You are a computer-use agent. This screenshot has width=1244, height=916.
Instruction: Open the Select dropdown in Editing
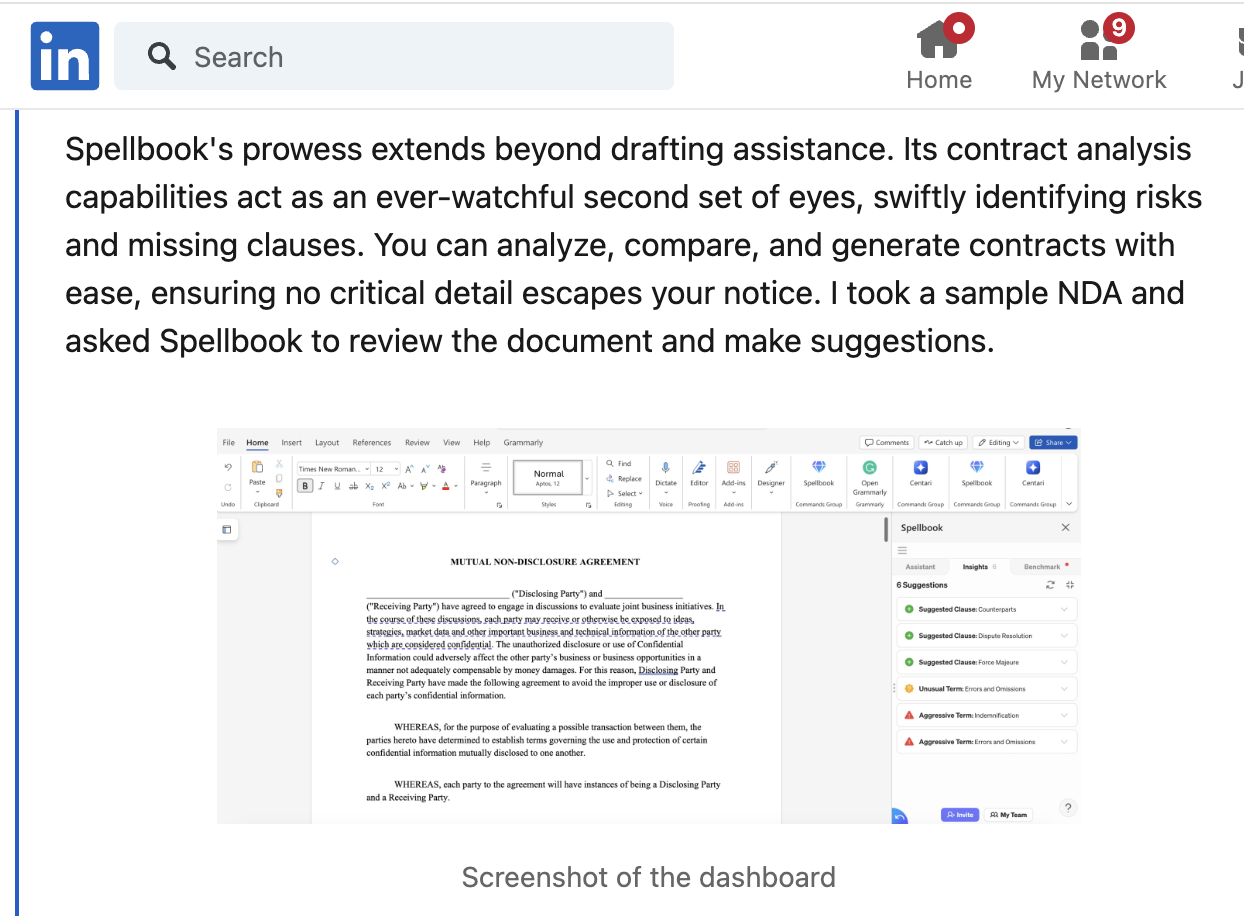(x=625, y=493)
